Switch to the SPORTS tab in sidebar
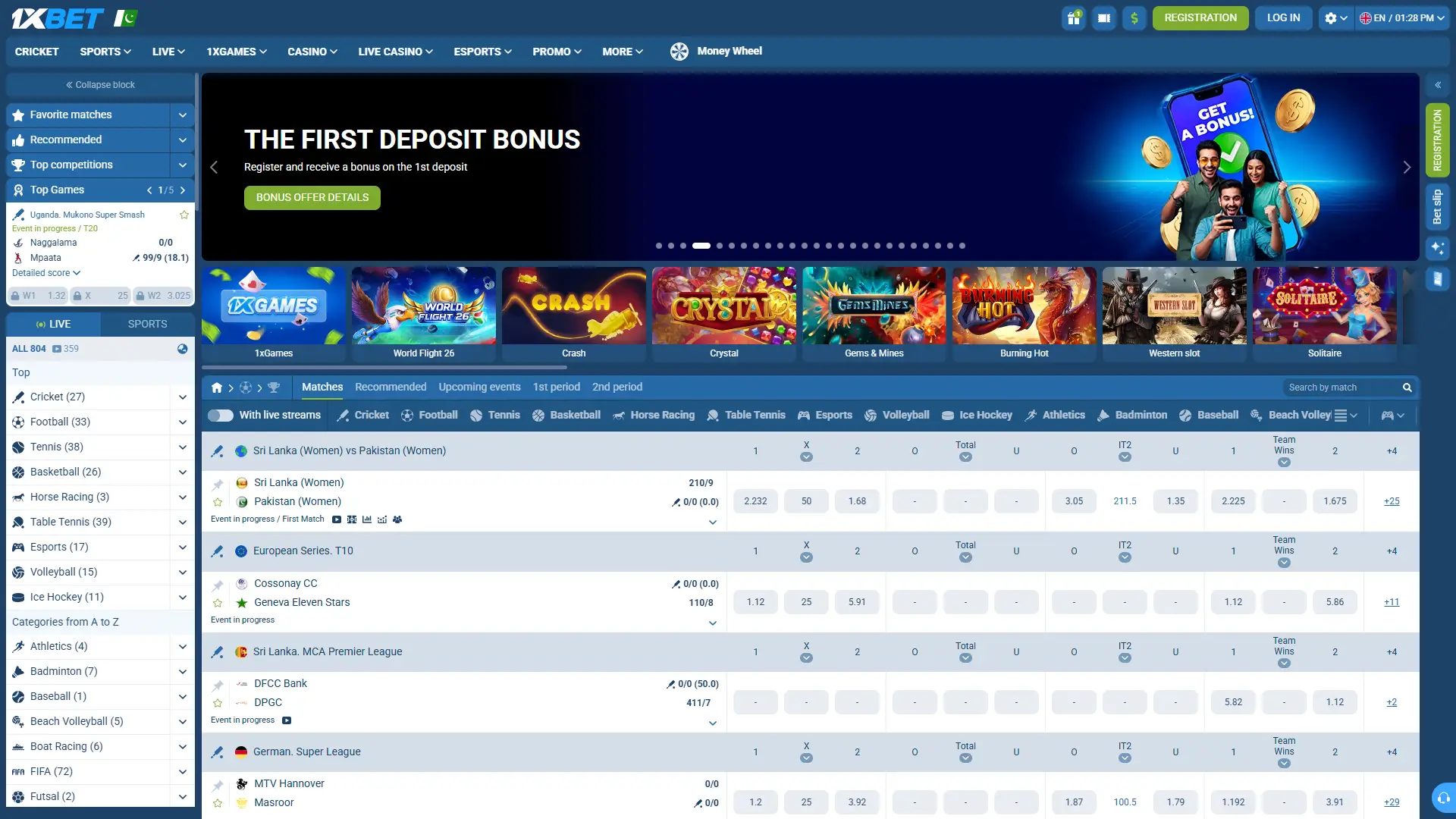Screen dimensions: 1456x819 point(147,324)
